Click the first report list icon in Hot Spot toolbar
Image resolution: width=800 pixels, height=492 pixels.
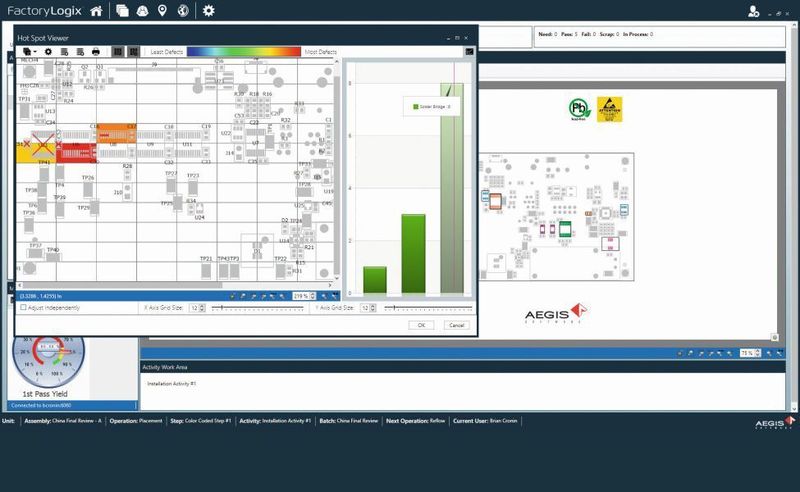(x=64, y=52)
